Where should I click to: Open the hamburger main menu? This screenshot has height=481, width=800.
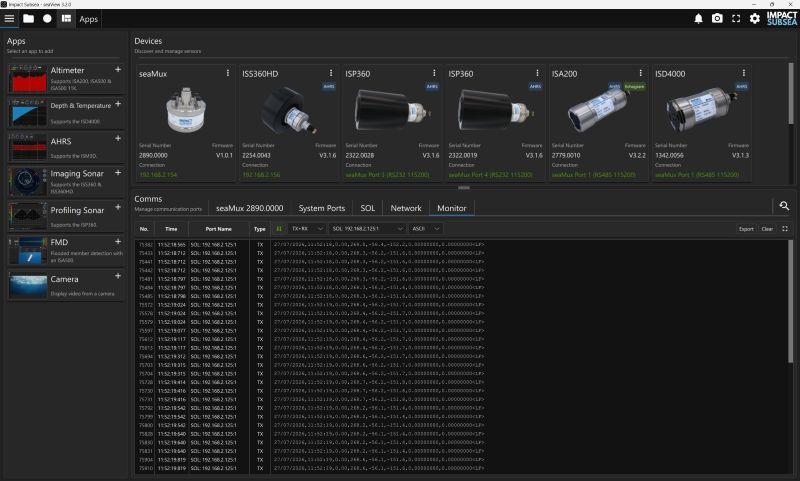point(9,19)
